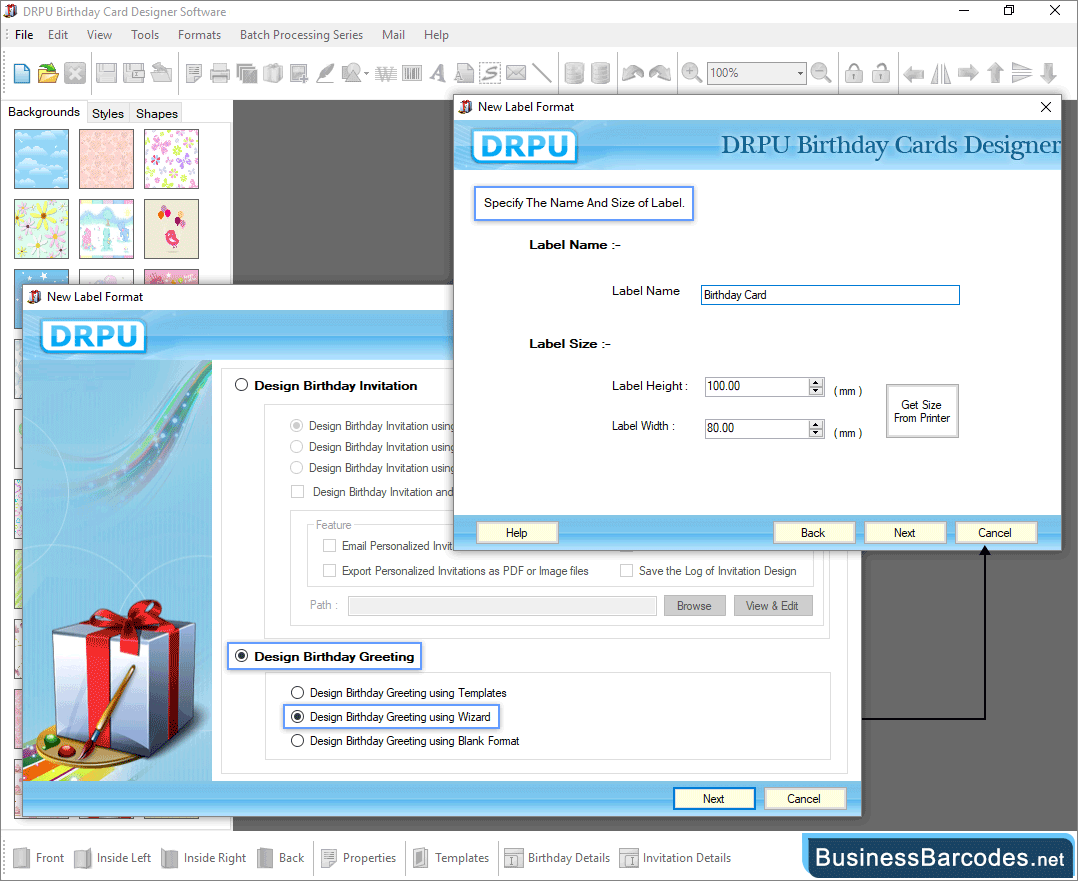Choose Design Birthday Greeting using Wizard
This screenshot has width=1078, height=881.
tap(297, 717)
